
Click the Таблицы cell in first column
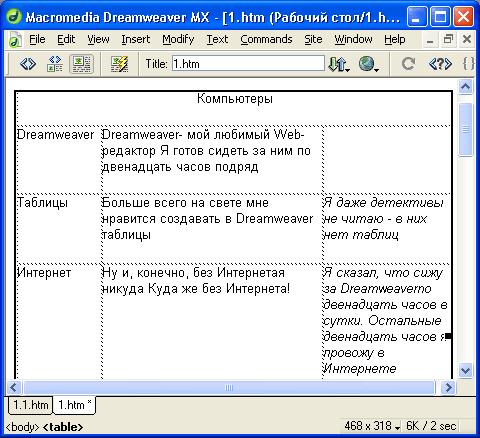tap(42, 203)
